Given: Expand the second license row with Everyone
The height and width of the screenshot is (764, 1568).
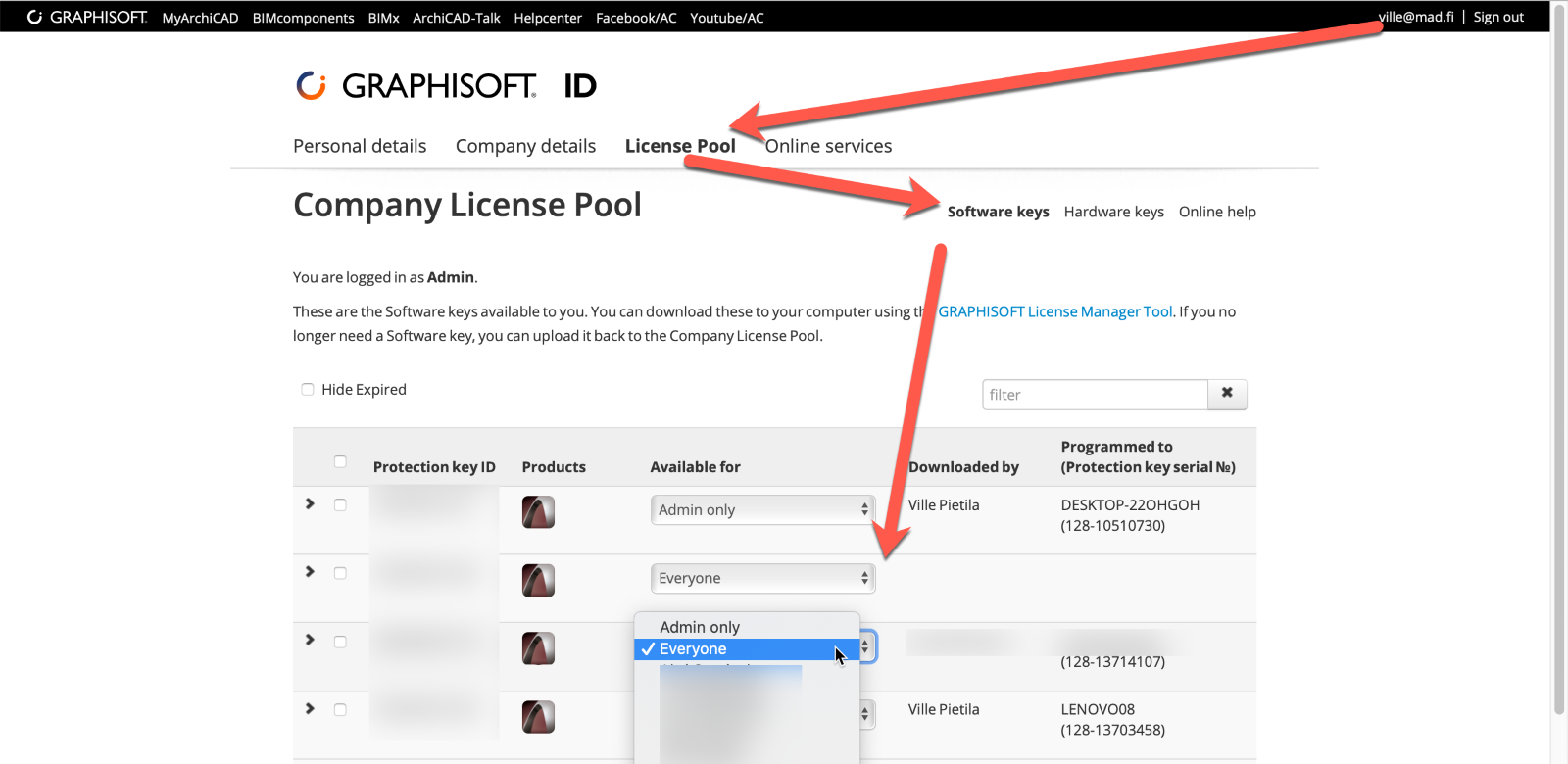Looking at the screenshot, I should tap(310, 571).
